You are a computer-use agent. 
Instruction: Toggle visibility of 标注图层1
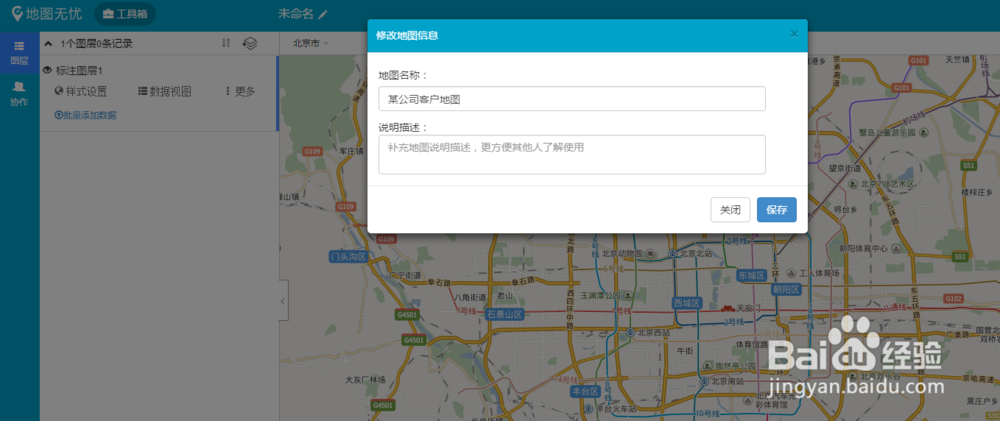(47, 70)
